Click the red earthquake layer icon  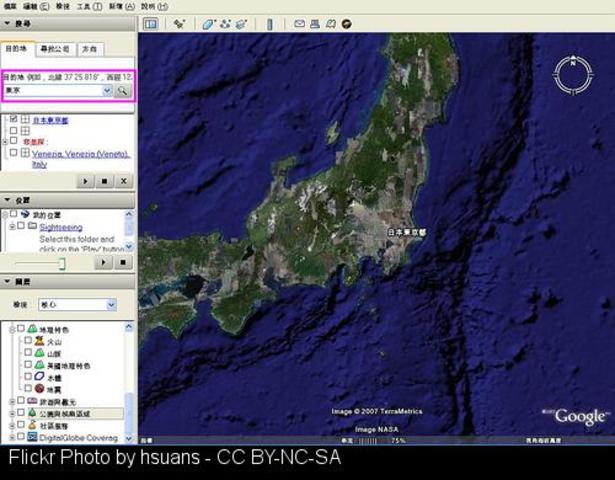(x=39, y=389)
